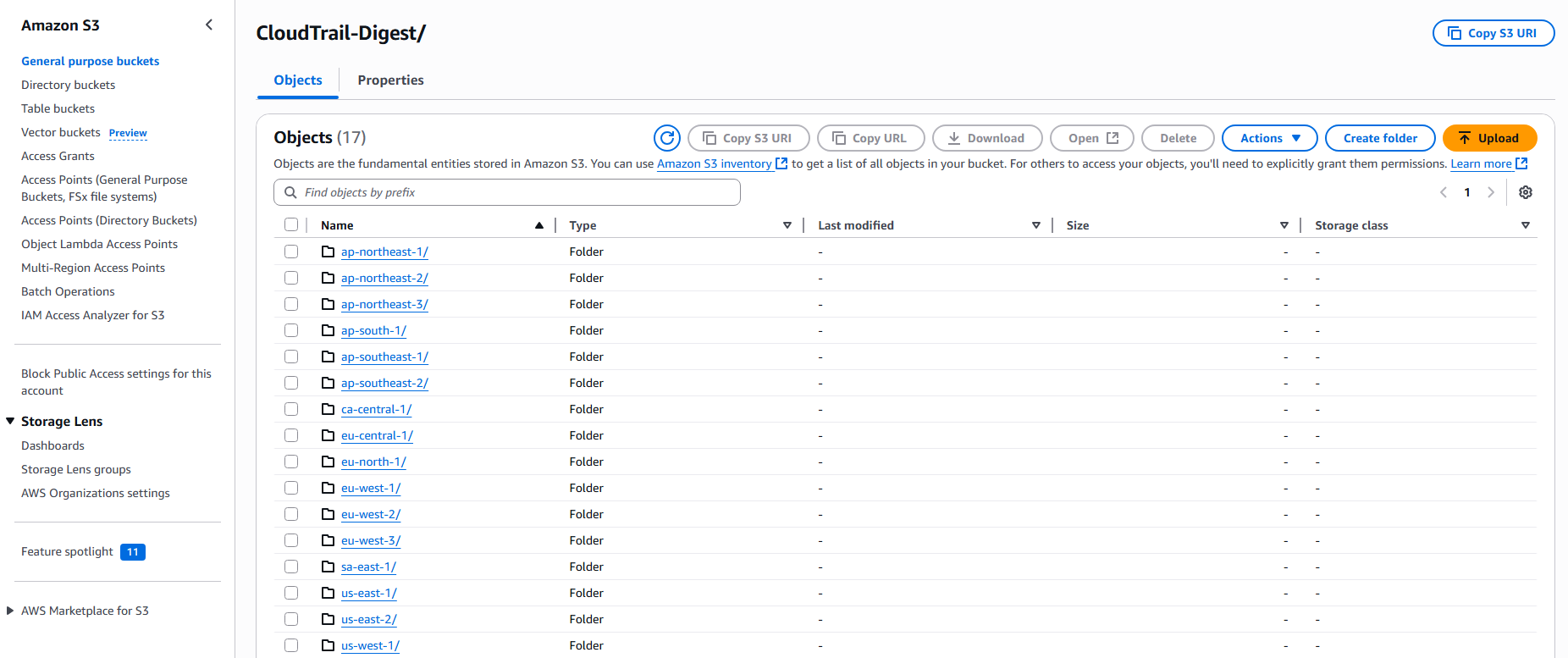This screenshot has height=658, width=1568.
Task: Click the Copy URL button
Action: tap(870, 138)
